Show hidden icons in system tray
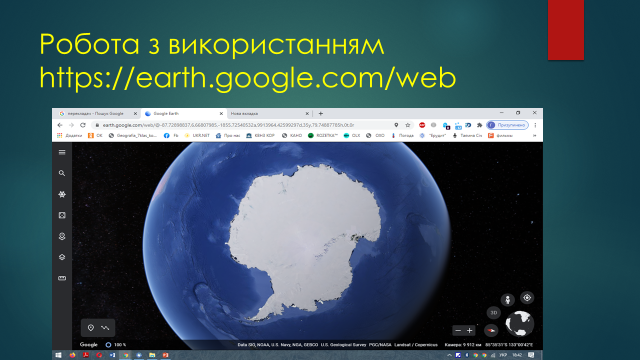640x360 pixels. tap(449, 355)
